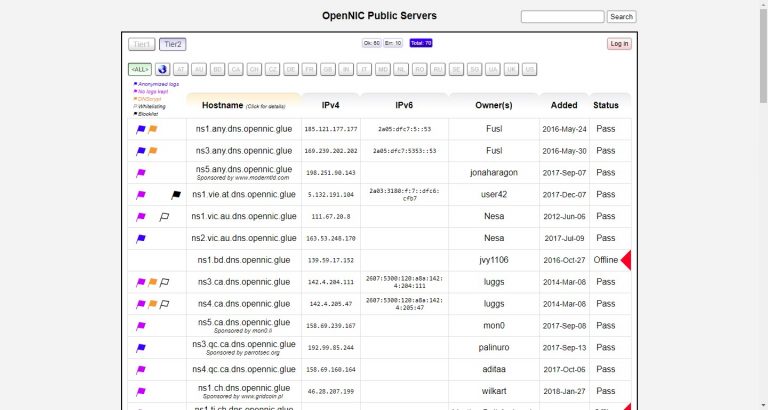Click purple no-logs flag on ns5.ca row
Viewport: 768px width, 410px height.
(x=141, y=326)
